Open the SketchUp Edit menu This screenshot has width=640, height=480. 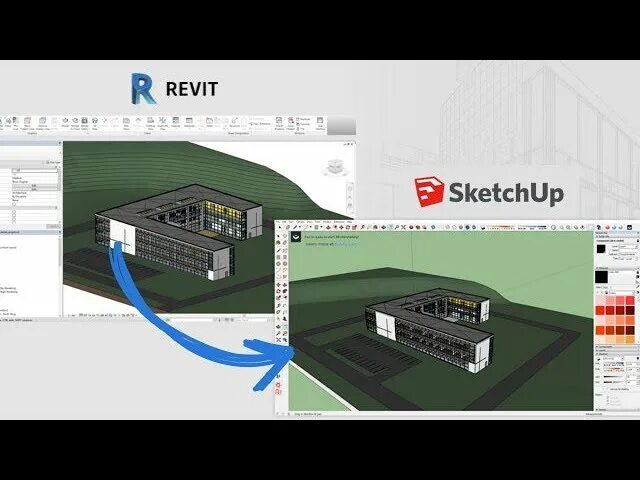284,222
